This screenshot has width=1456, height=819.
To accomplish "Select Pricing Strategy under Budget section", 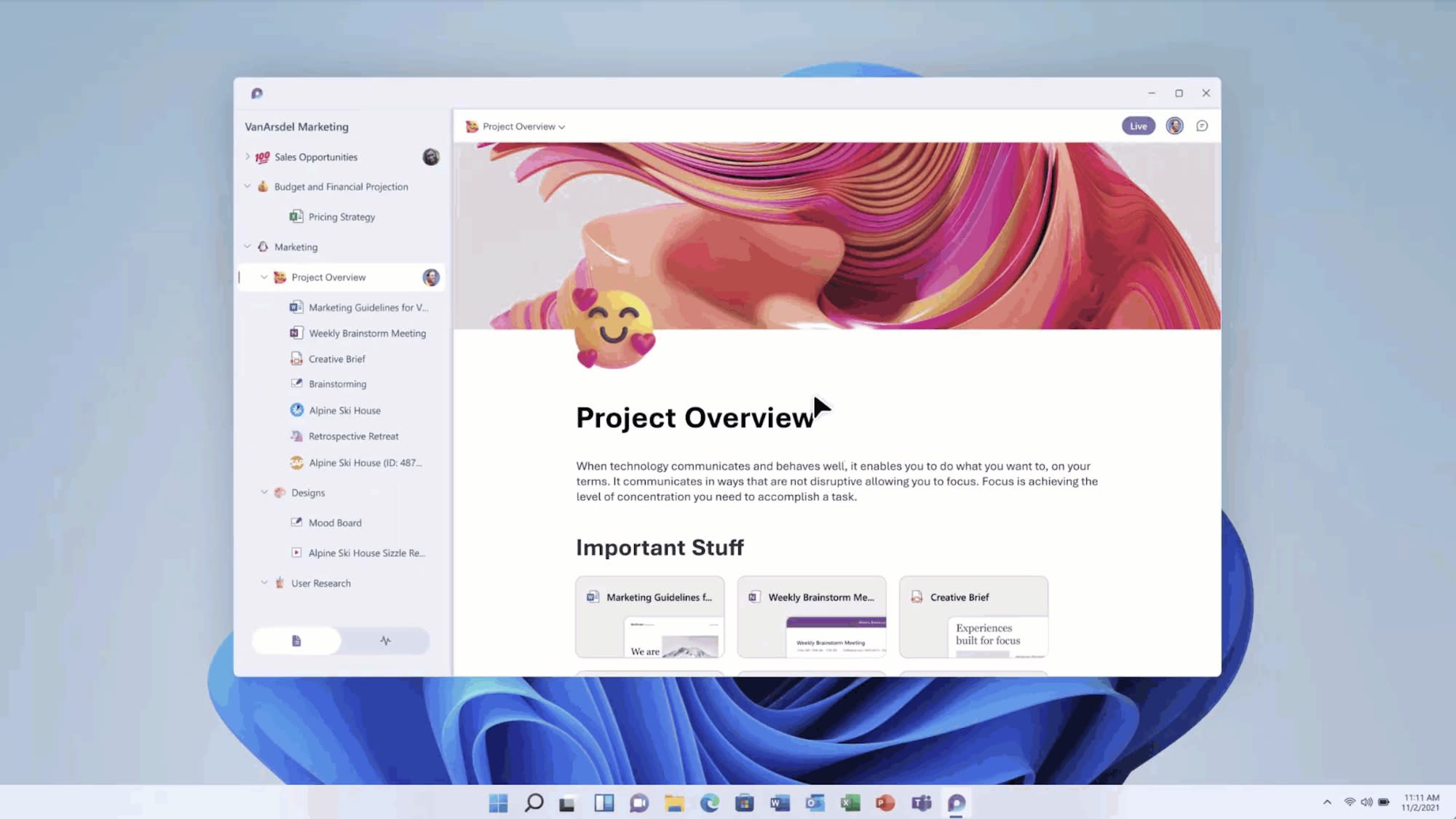I will (x=341, y=216).
